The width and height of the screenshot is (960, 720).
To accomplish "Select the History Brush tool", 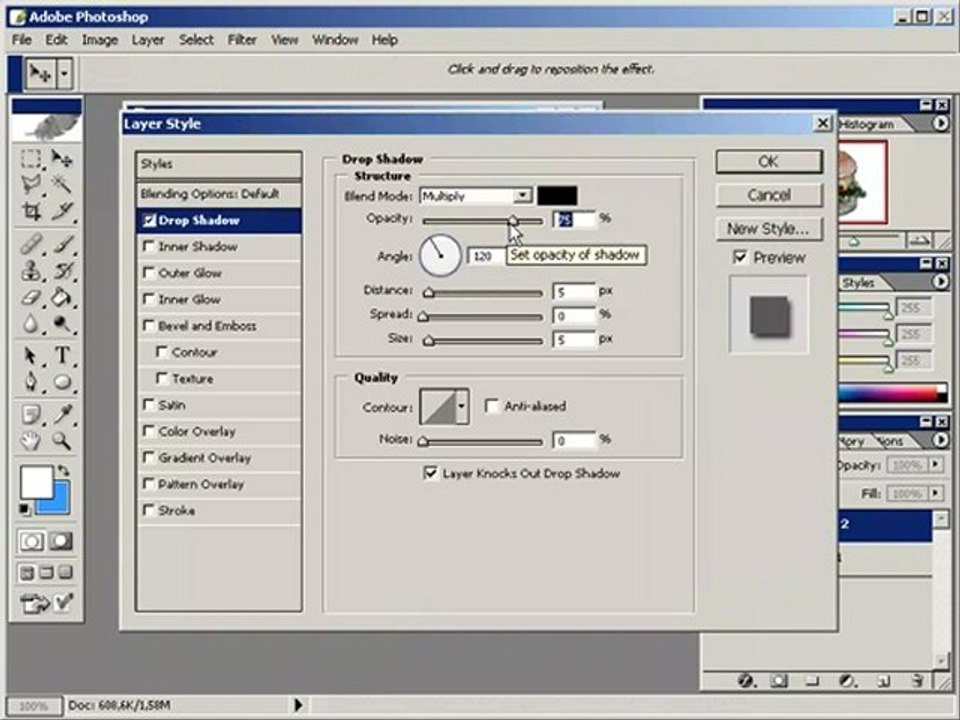I will tap(62, 270).
